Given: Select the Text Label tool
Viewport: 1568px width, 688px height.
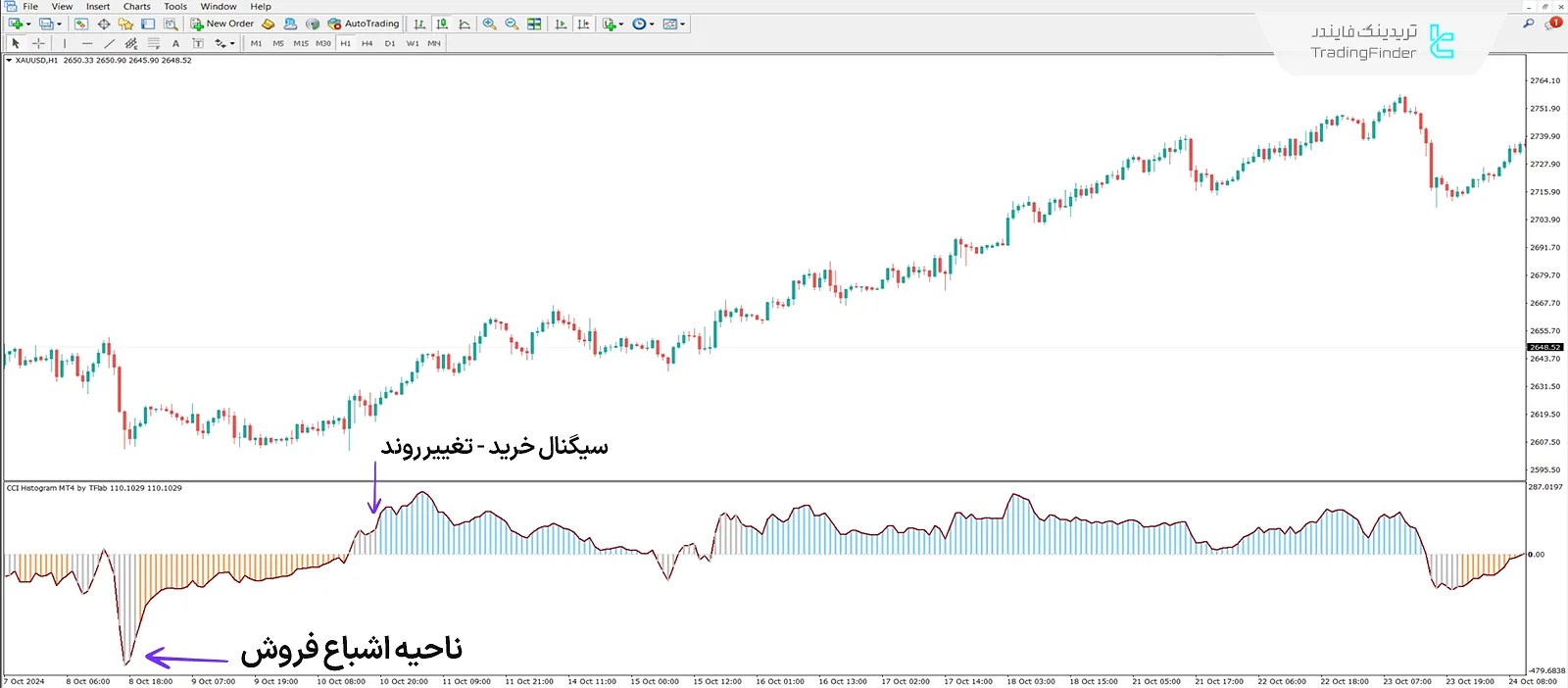Looking at the screenshot, I should [198, 43].
